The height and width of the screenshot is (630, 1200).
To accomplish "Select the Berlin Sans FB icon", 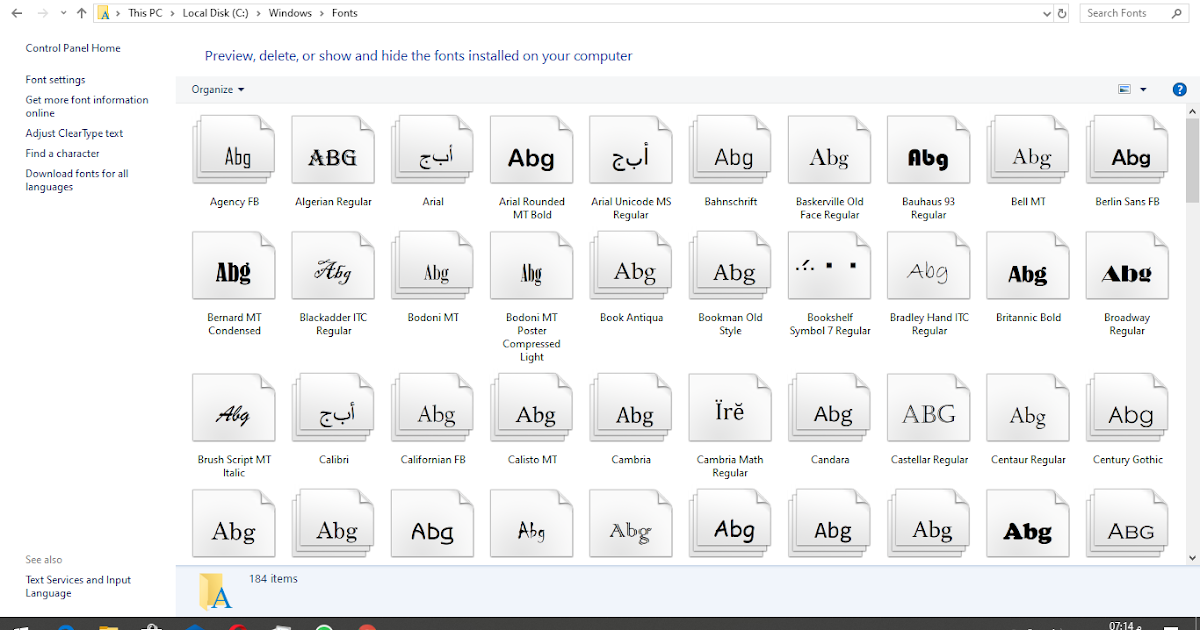I will point(1127,150).
